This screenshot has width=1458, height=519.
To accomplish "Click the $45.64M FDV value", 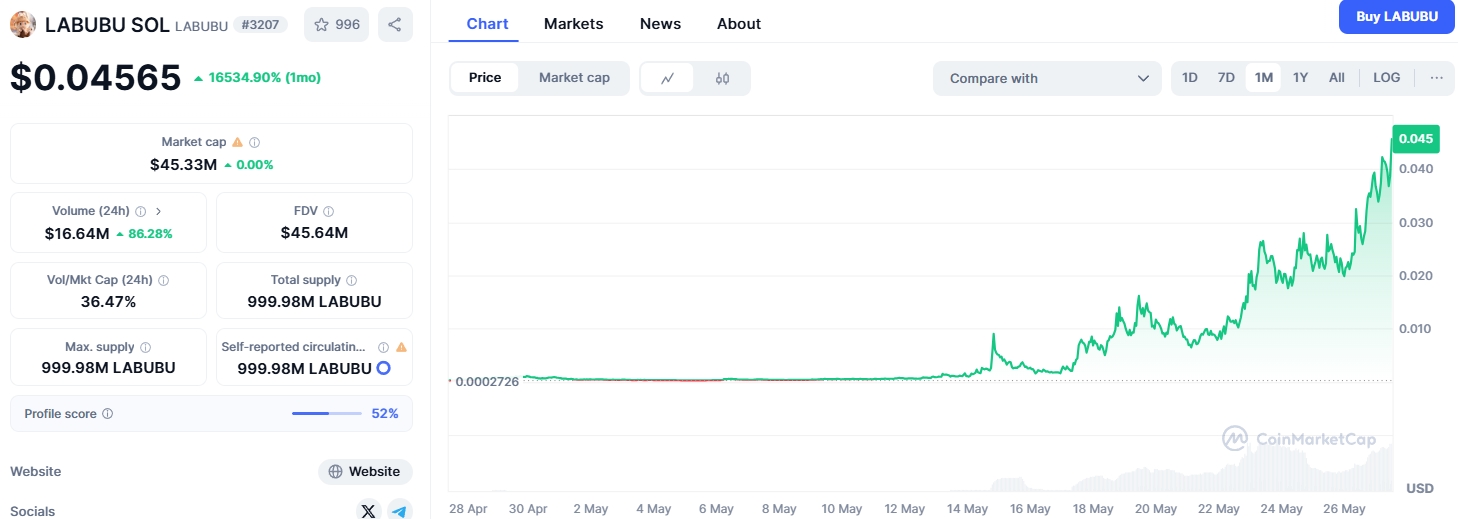I will tap(314, 233).
